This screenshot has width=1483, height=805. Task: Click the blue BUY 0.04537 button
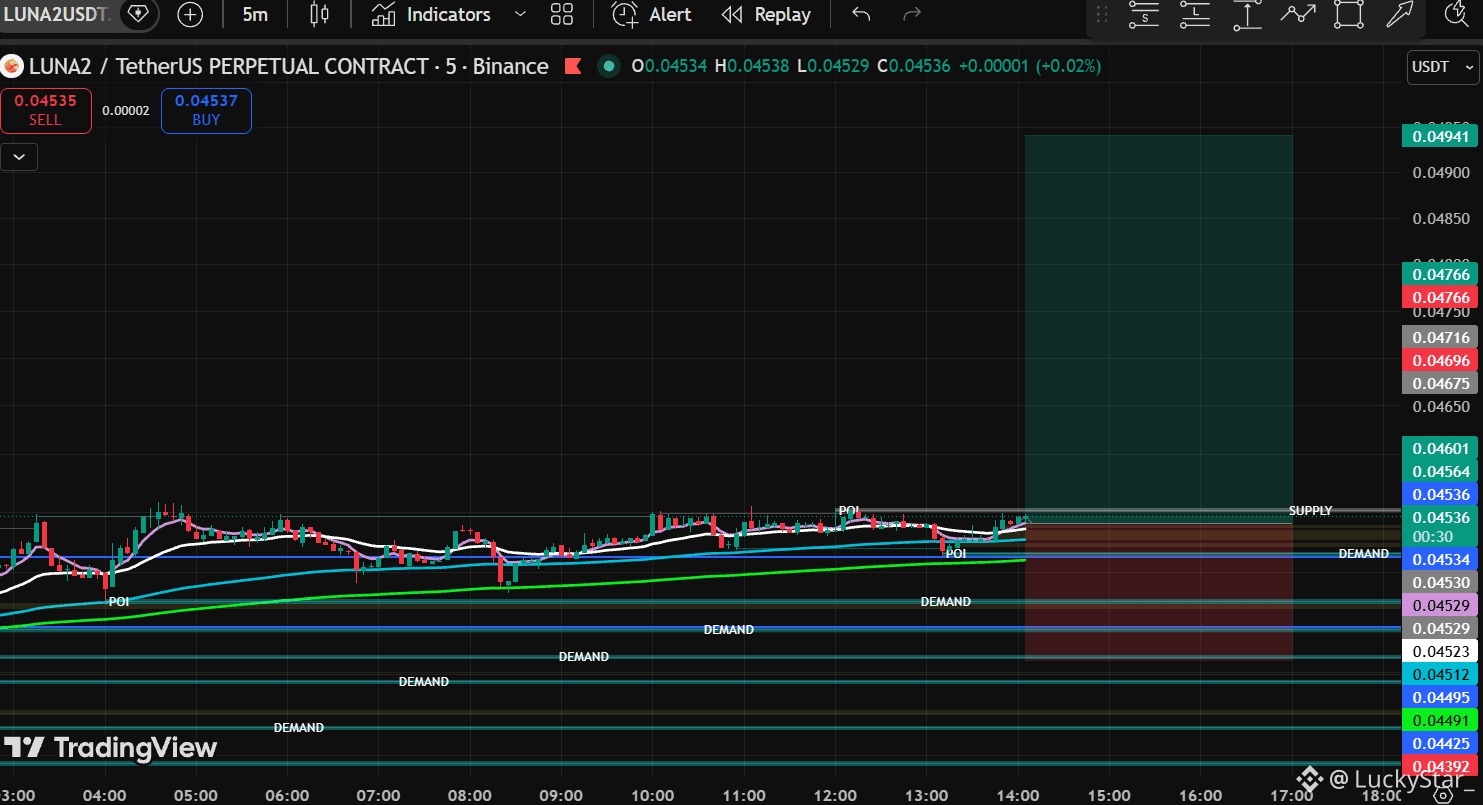206,110
